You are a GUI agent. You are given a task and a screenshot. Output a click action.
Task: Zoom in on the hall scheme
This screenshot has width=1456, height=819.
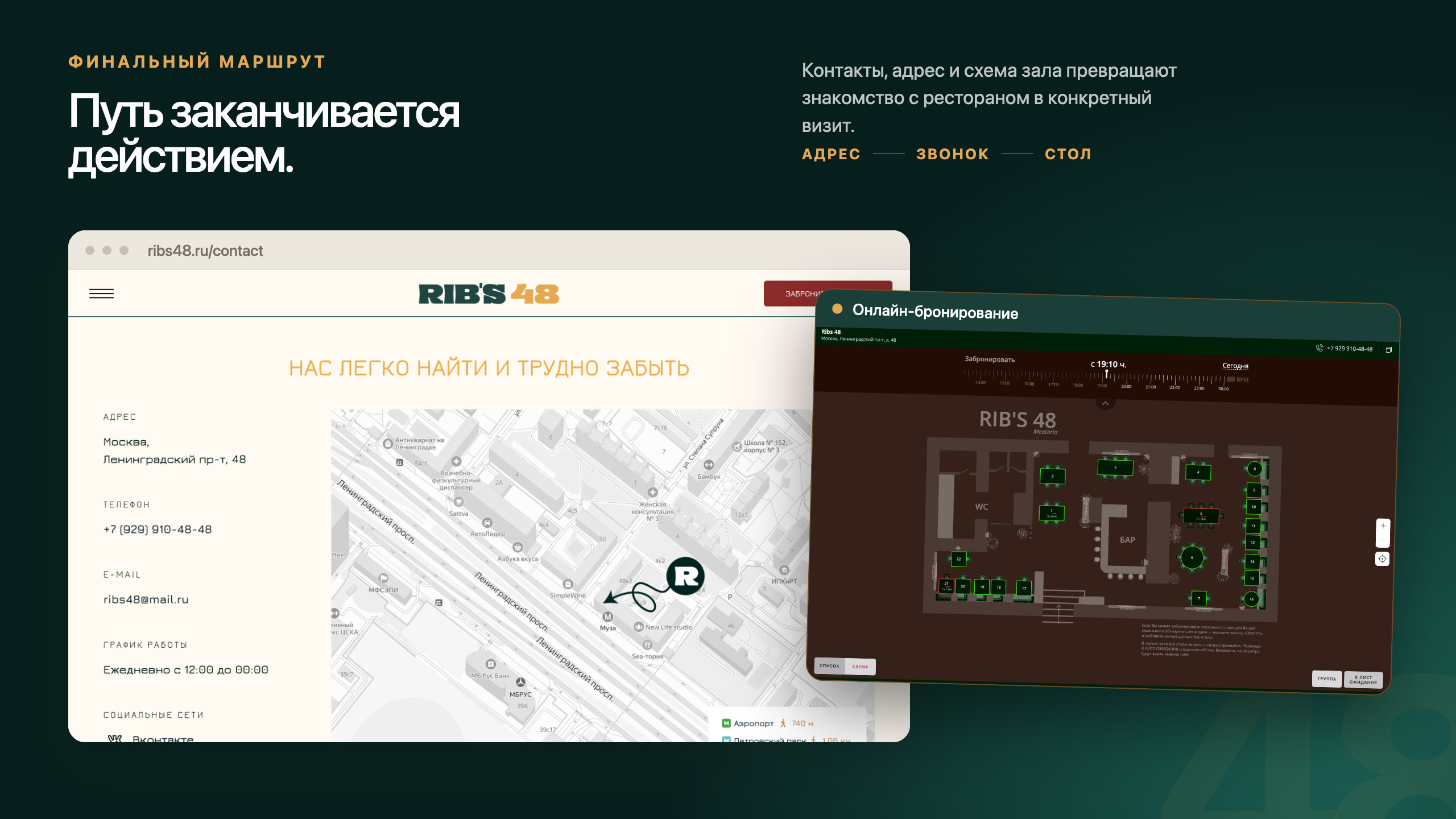(1383, 526)
